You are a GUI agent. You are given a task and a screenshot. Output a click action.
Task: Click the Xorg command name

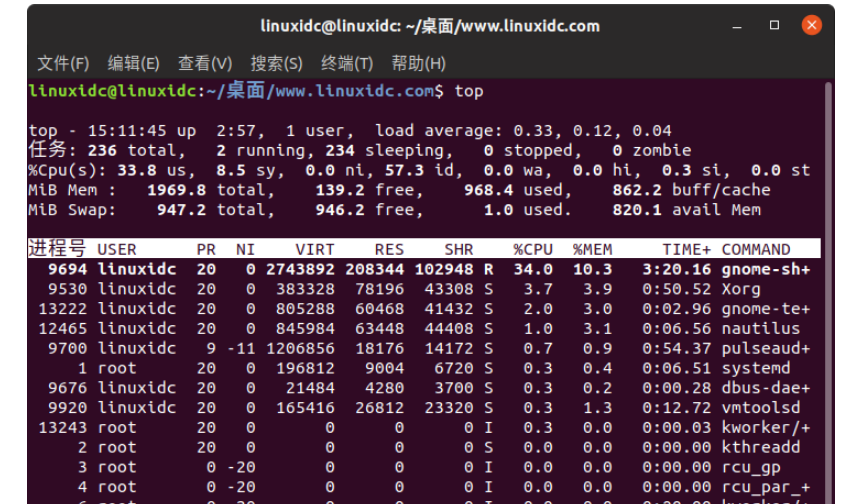(741, 289)
